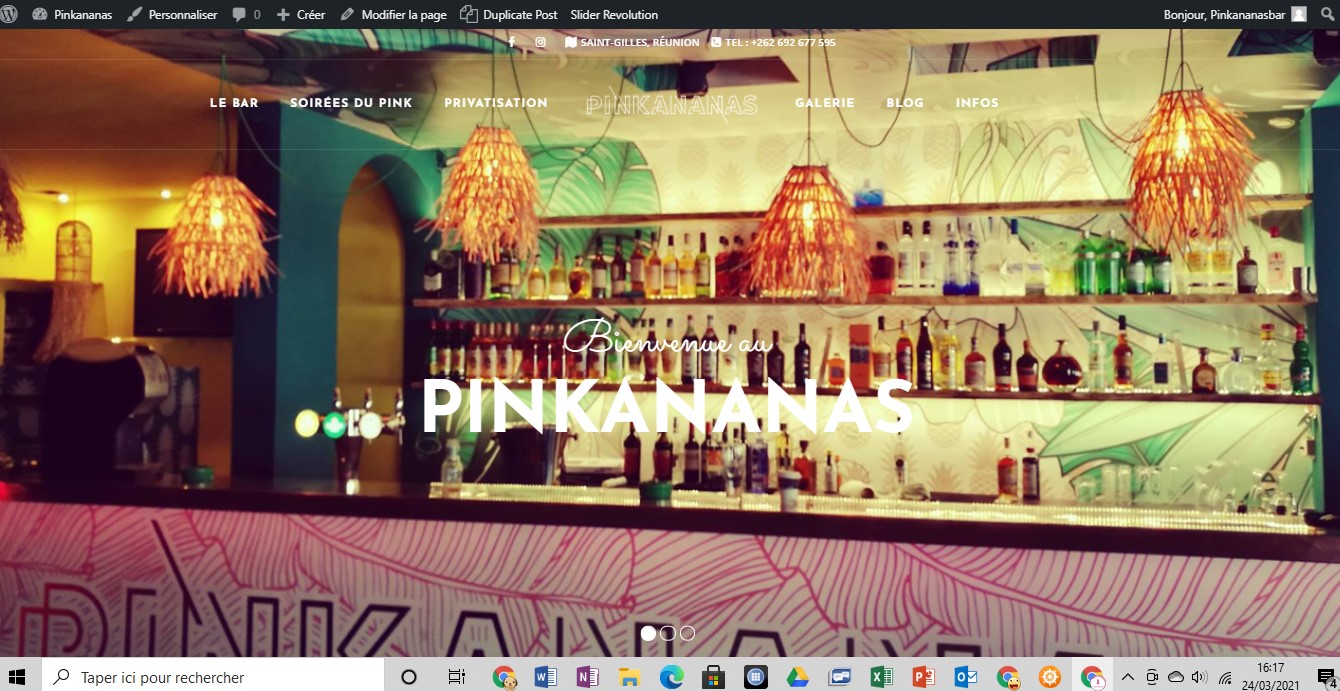
Task: Click the telephone number +262 692 677 595
Action: 773,42
